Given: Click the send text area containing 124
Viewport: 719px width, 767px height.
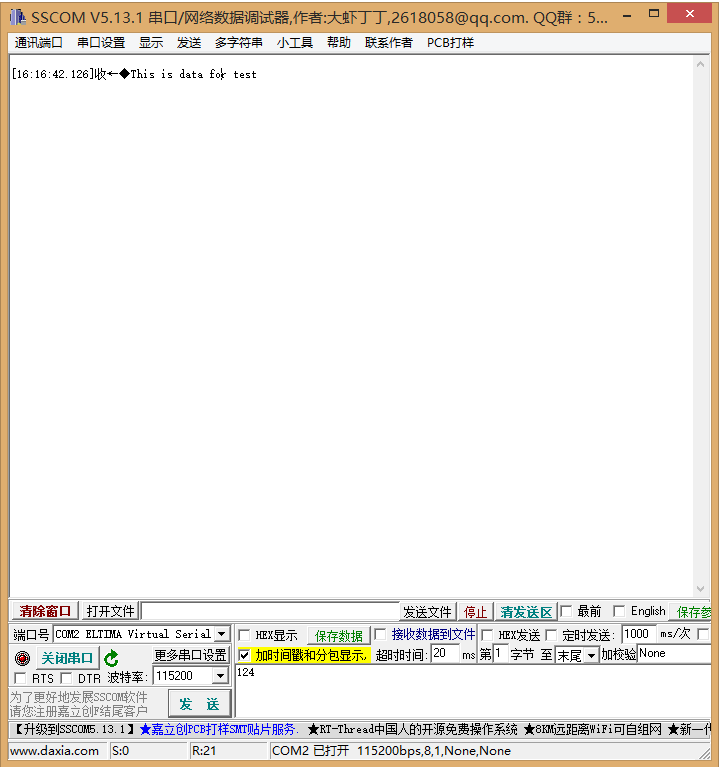Looking at the screenshot, I should point(472,691).
